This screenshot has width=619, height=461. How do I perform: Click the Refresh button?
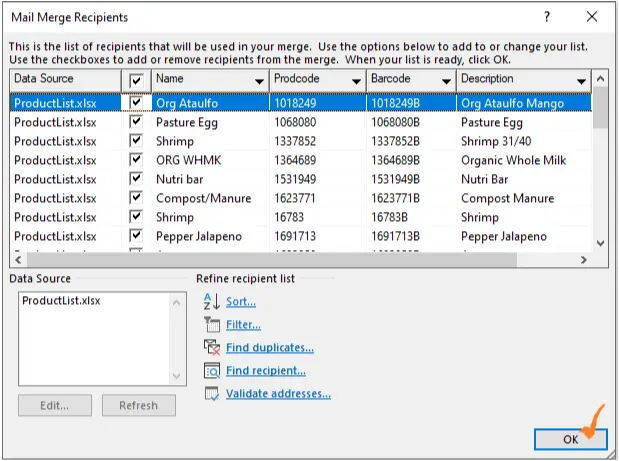point(139,405)
